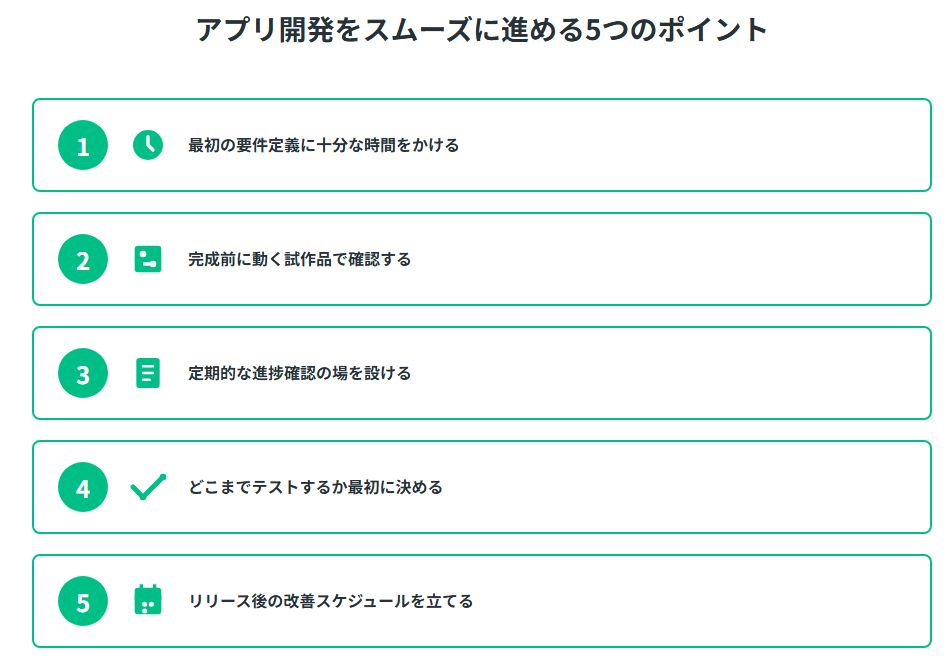947x667 pixels.
Task: Click the green number 1 circle
Action: tap(83, 145)
